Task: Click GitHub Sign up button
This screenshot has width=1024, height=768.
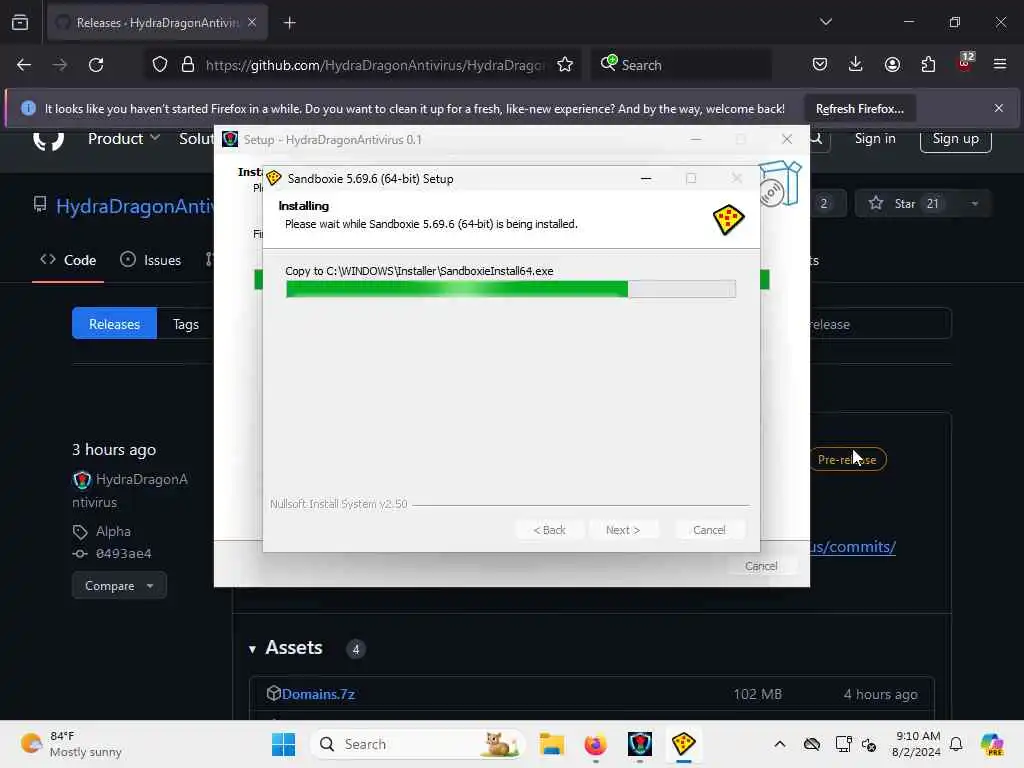Action: click(x=955, y=138)
